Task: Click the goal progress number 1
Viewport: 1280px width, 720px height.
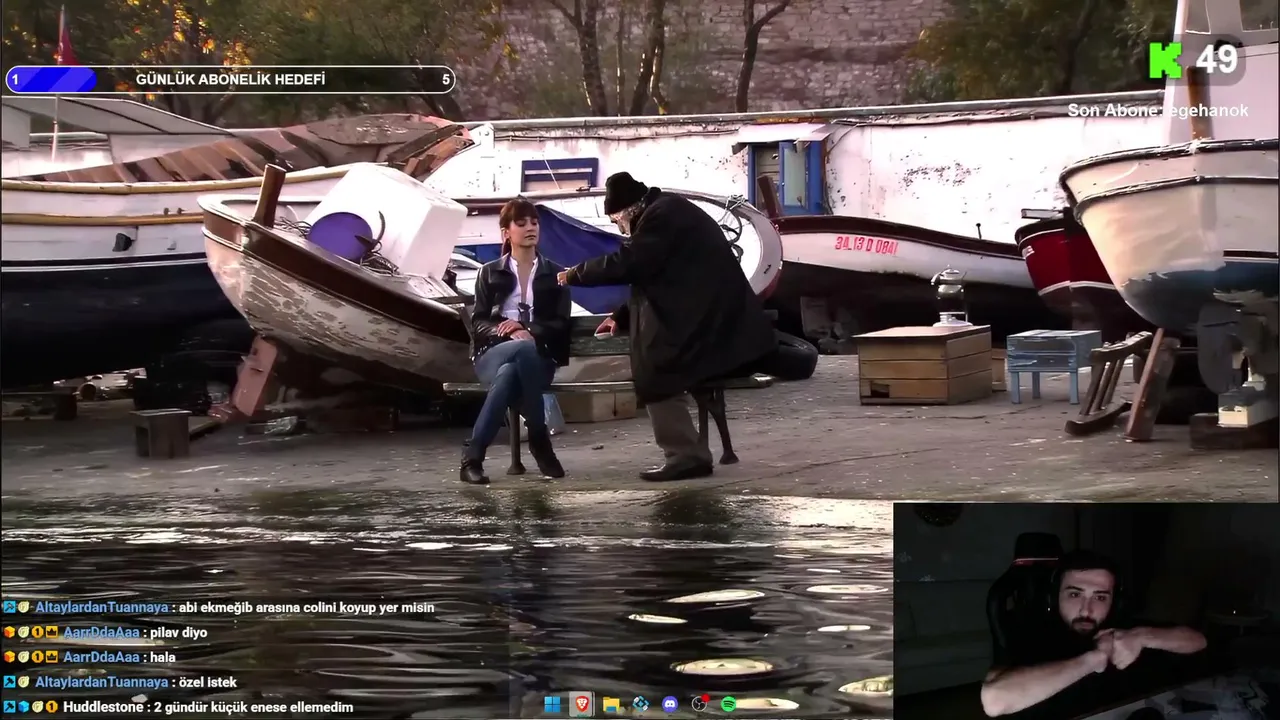Action: (x=15, y=79)
